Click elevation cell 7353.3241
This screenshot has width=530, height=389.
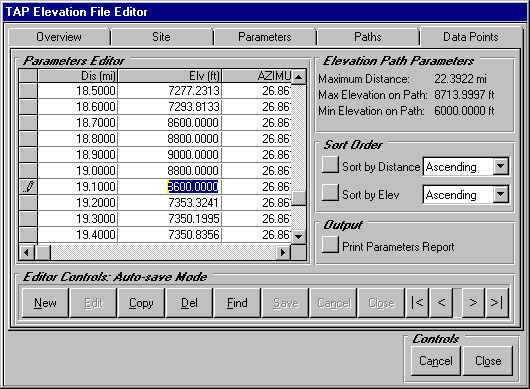point(170,202)
